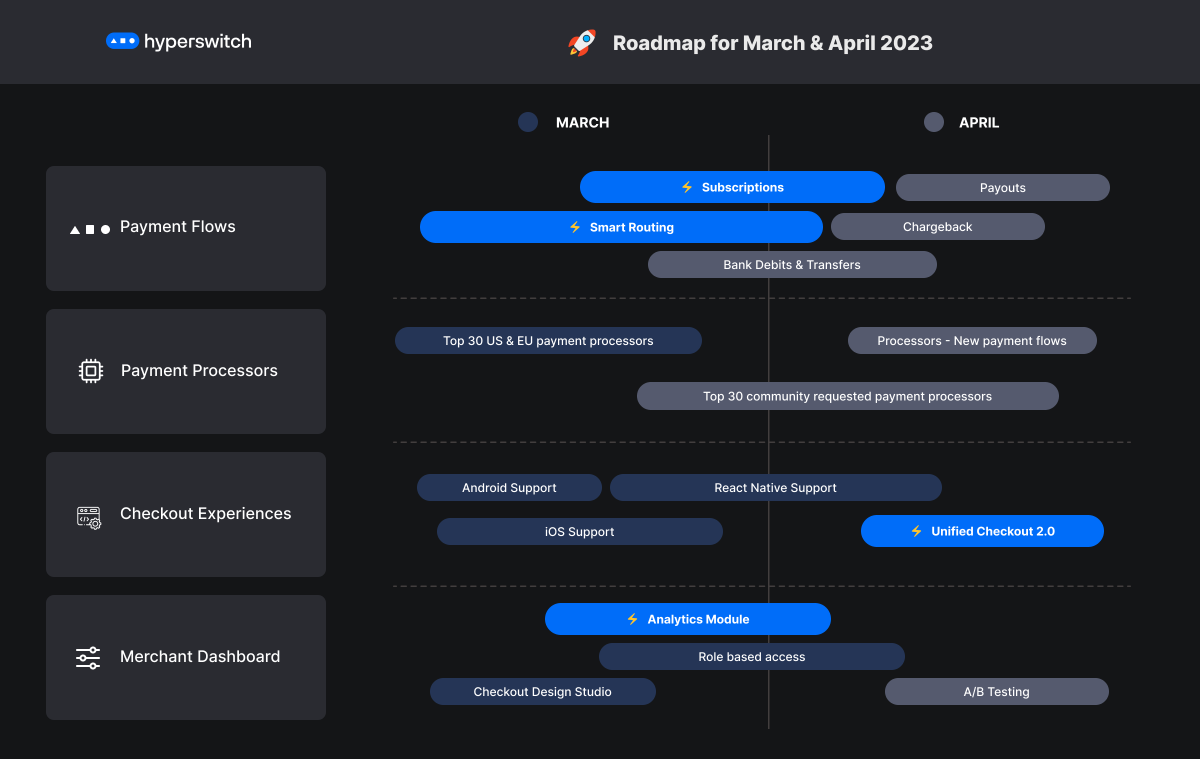Image resolution: width=1200 pixels, height=759 pixels.
Task: Open the Payment Flows category card
Action: 186,228
